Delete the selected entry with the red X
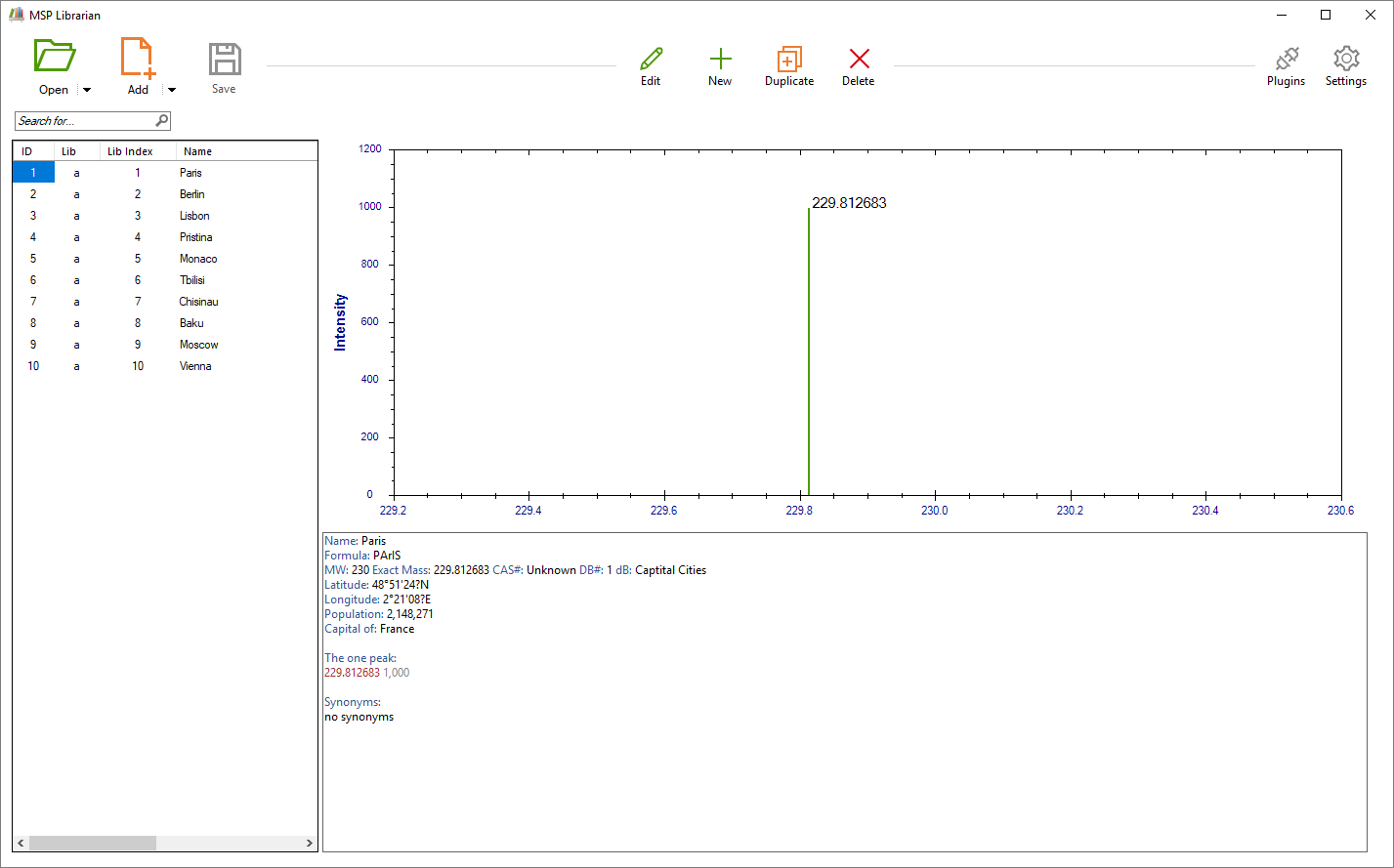Screen dimensions: 1394x868 click(859, 60)
